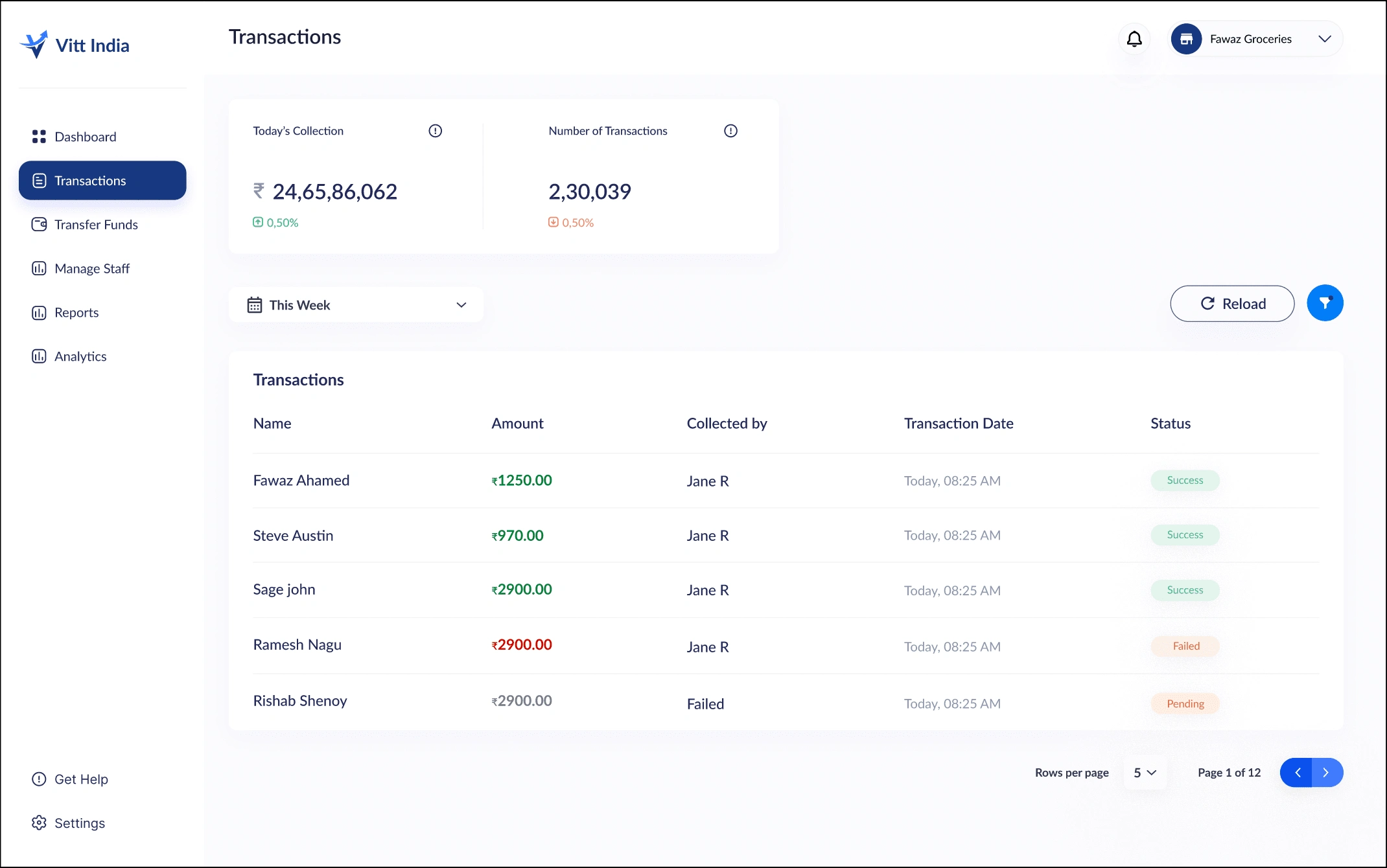Click the Transfer Funds wallet icon
The image size is (1387, 868).
(x=39, y=225)
